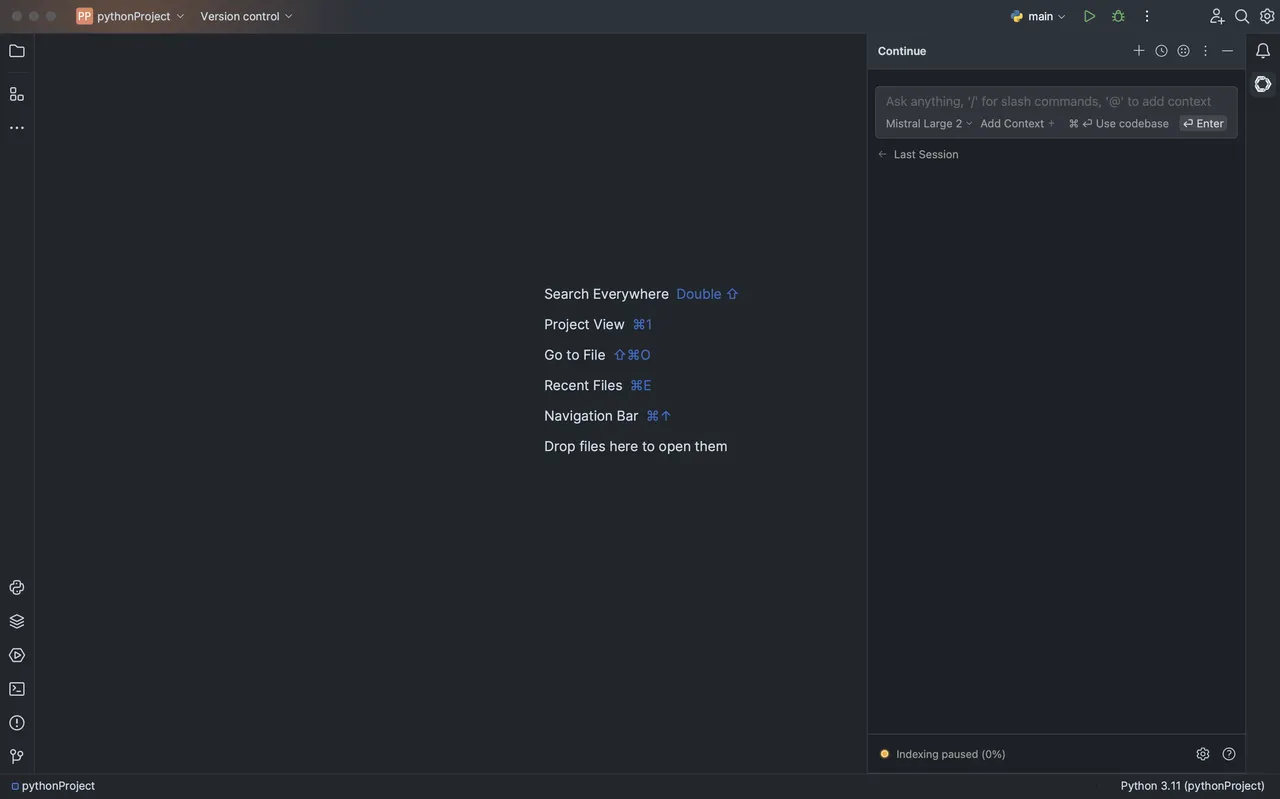
Task: Open the Services tool window icon
Action: coord(17,655)
